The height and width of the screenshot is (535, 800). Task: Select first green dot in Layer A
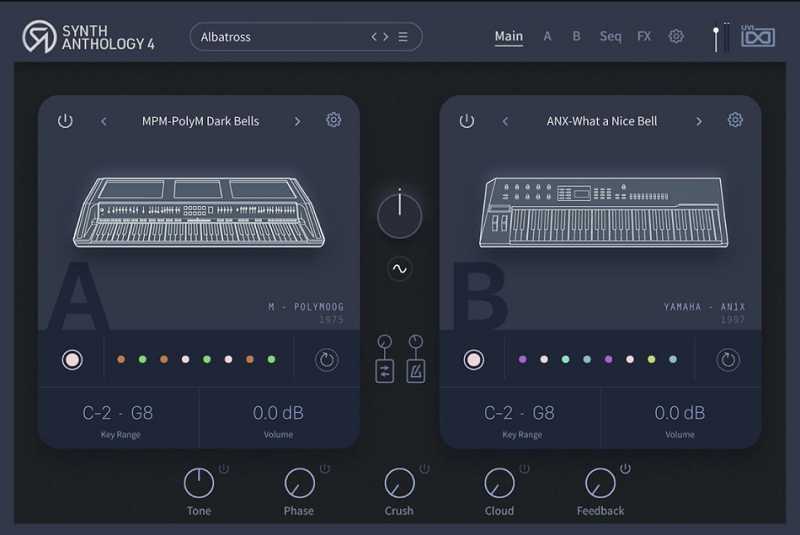(142, 360)
